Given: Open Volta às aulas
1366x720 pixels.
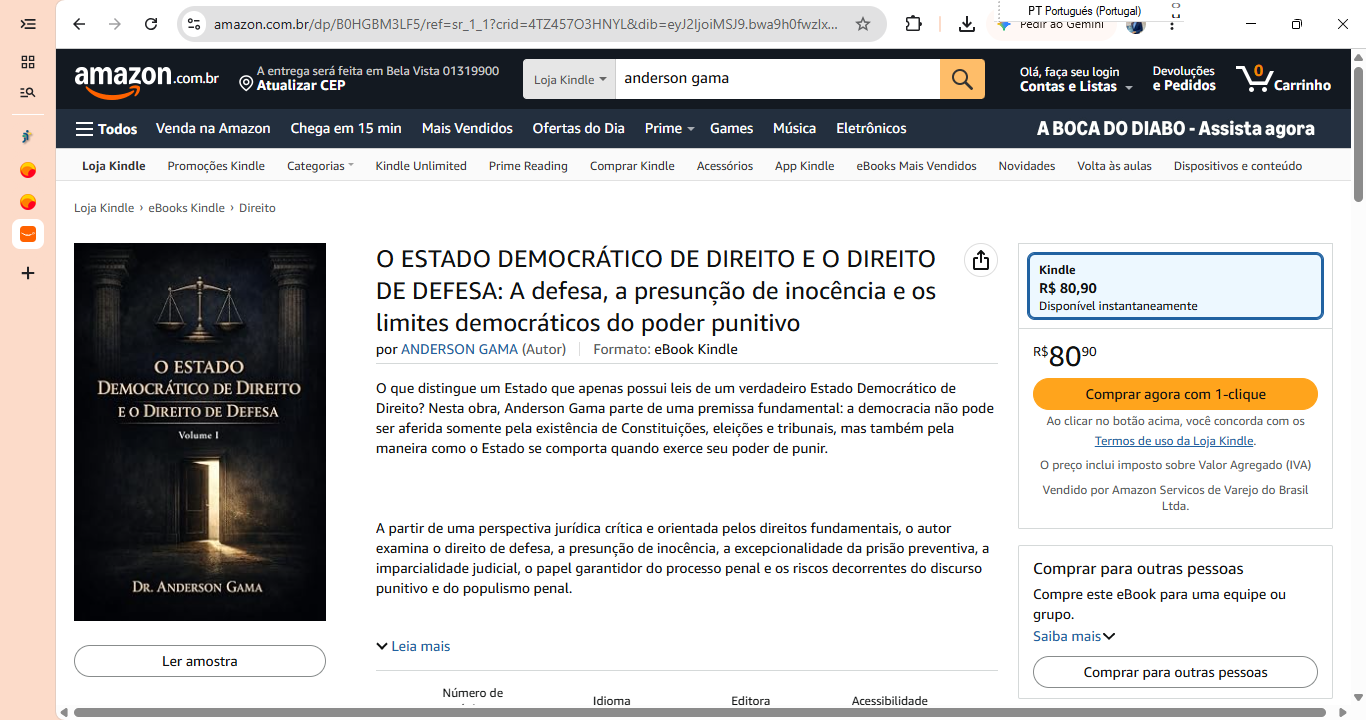Looking at the screenshot, I should 1114,166.
